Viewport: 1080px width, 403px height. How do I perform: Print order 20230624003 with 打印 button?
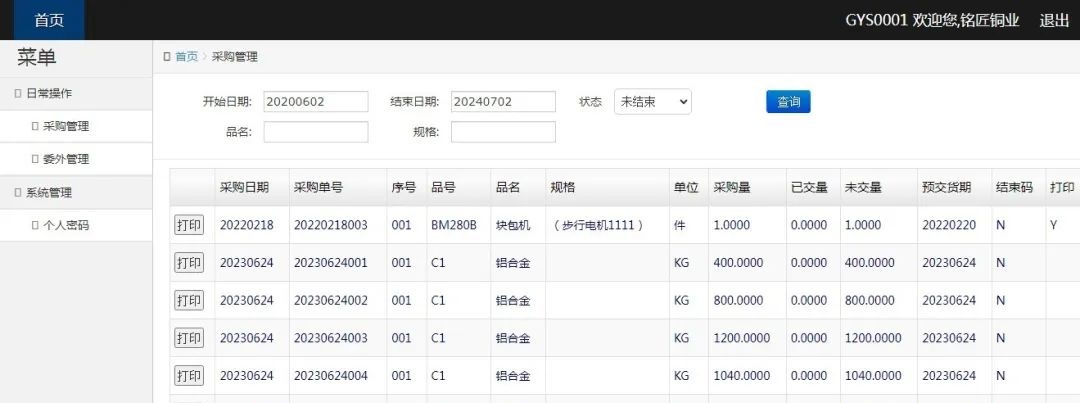click(189, 338)
